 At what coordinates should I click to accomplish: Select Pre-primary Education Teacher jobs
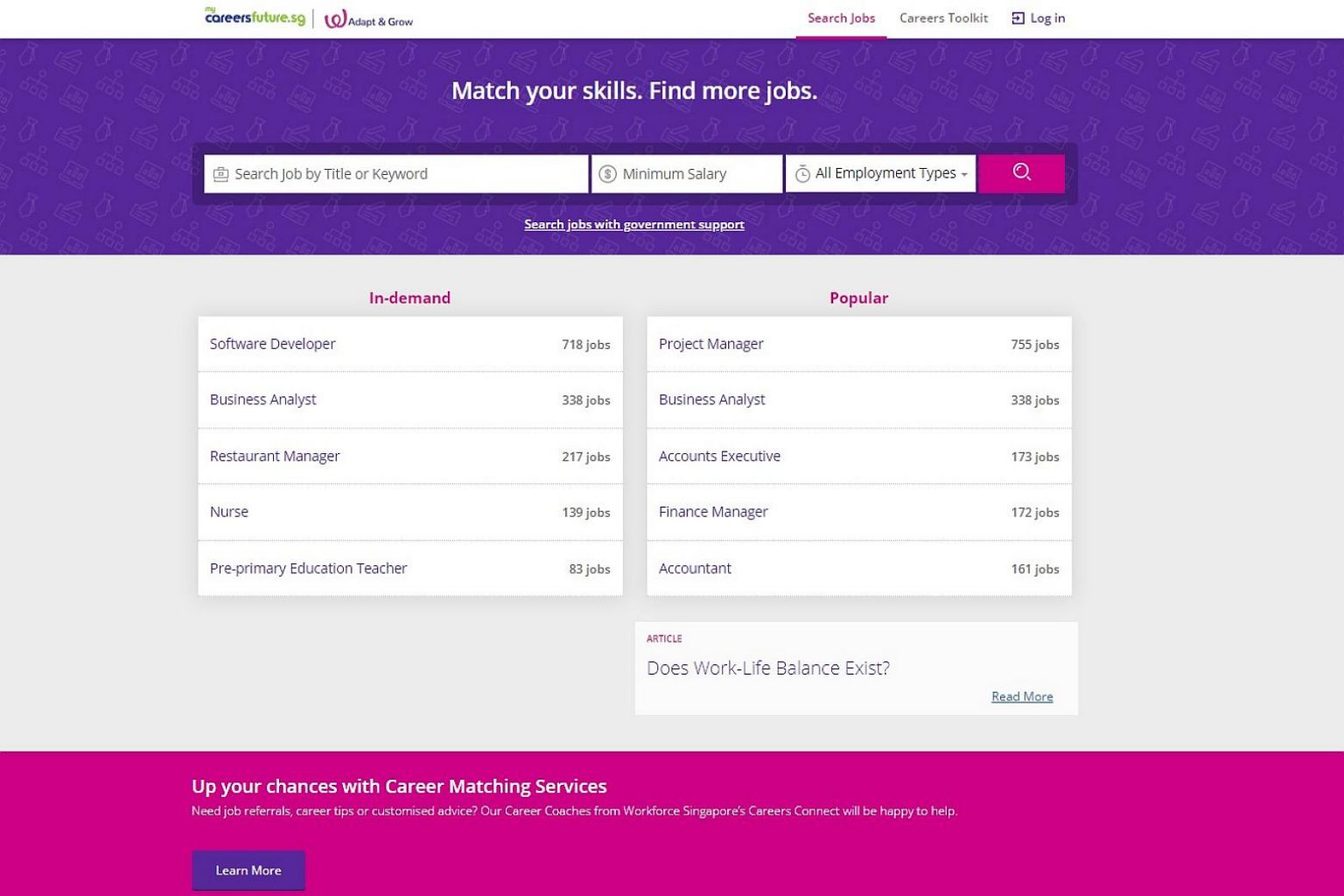pyautogui.click(x=308, y=569)
